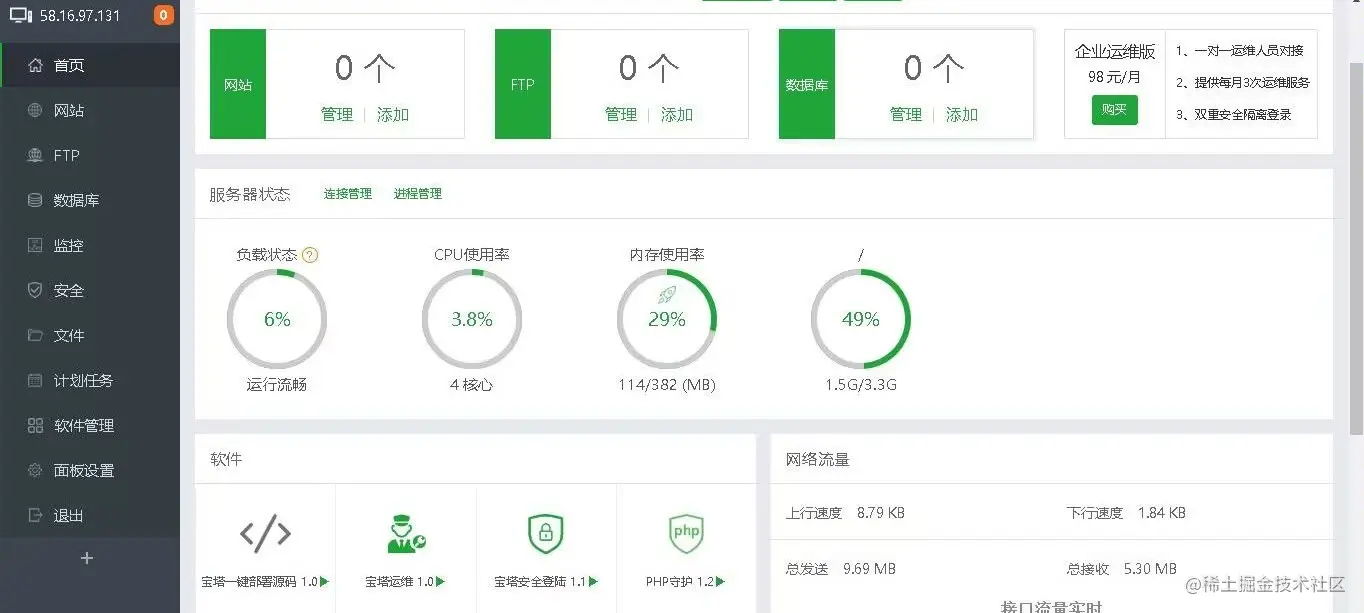
Task: Open 数据库 from the sidebar
Action: pos(90,200)
